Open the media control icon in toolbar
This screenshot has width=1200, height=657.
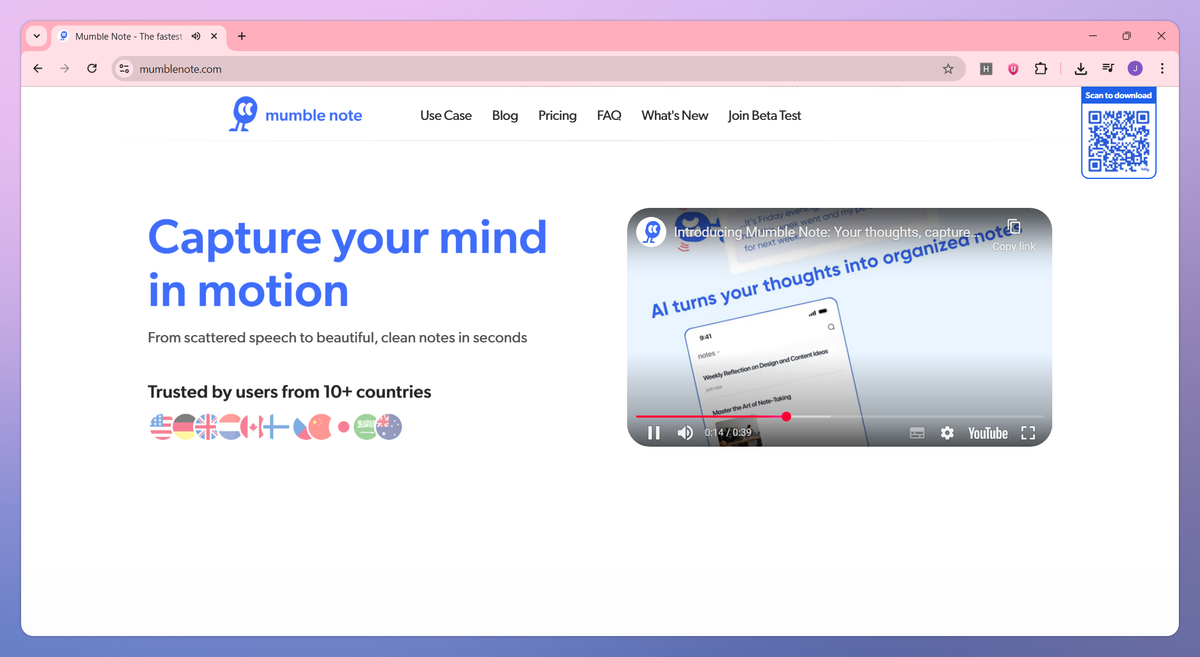click(x=1108, y=69)
